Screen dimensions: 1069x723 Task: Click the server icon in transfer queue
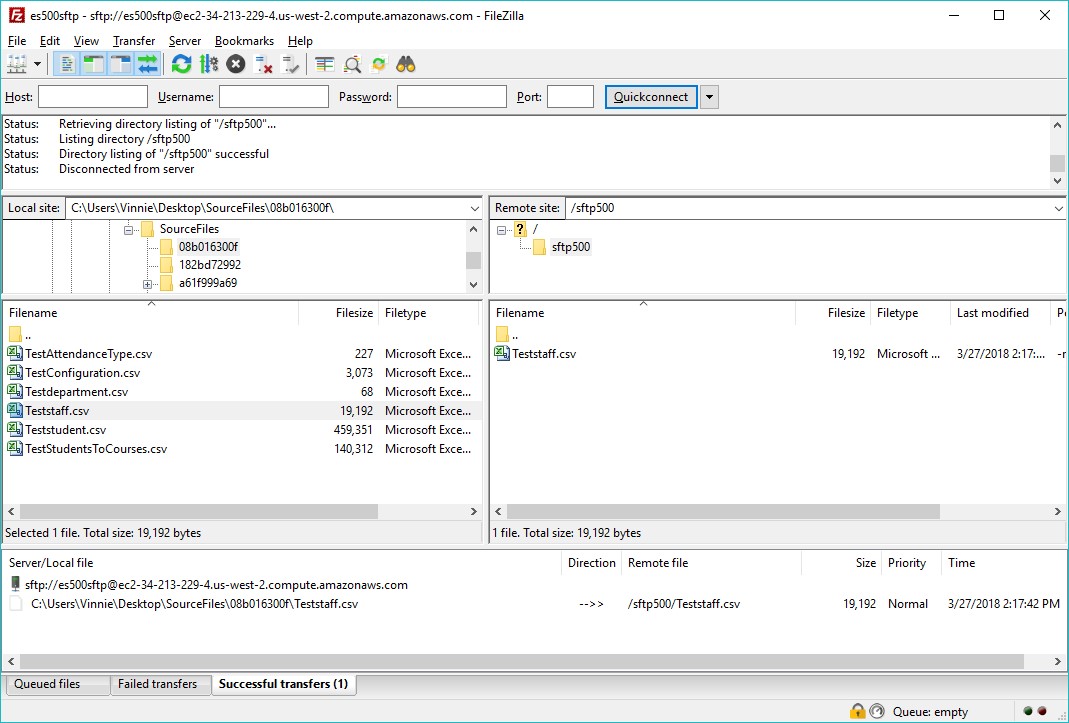click(x=16, y=585)
